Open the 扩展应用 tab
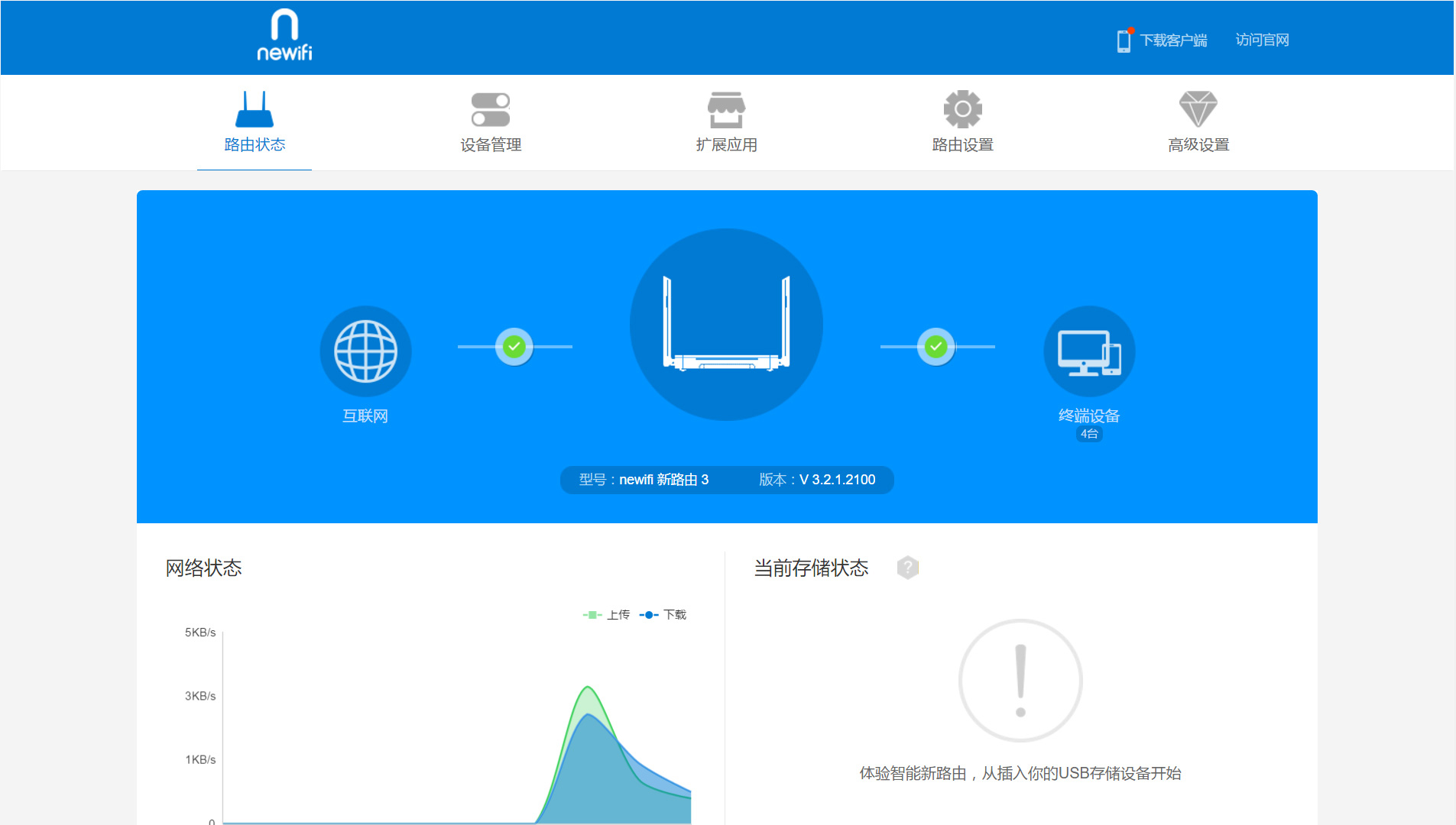Screen dimensions: 1456x825 726,144
